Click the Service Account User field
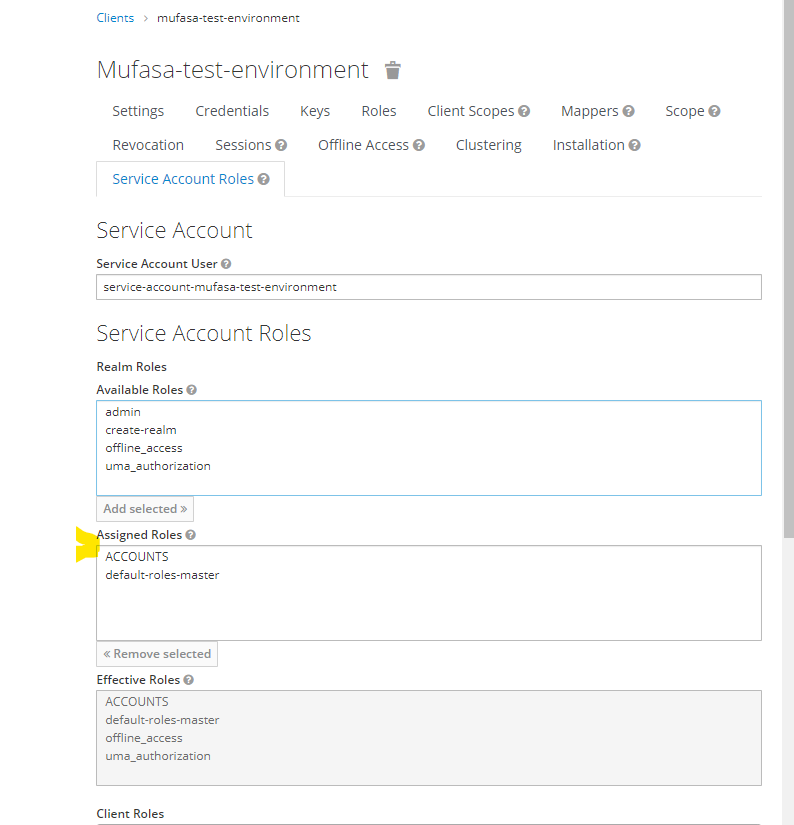Screen dimensions: 794x825 coord(429,287)
